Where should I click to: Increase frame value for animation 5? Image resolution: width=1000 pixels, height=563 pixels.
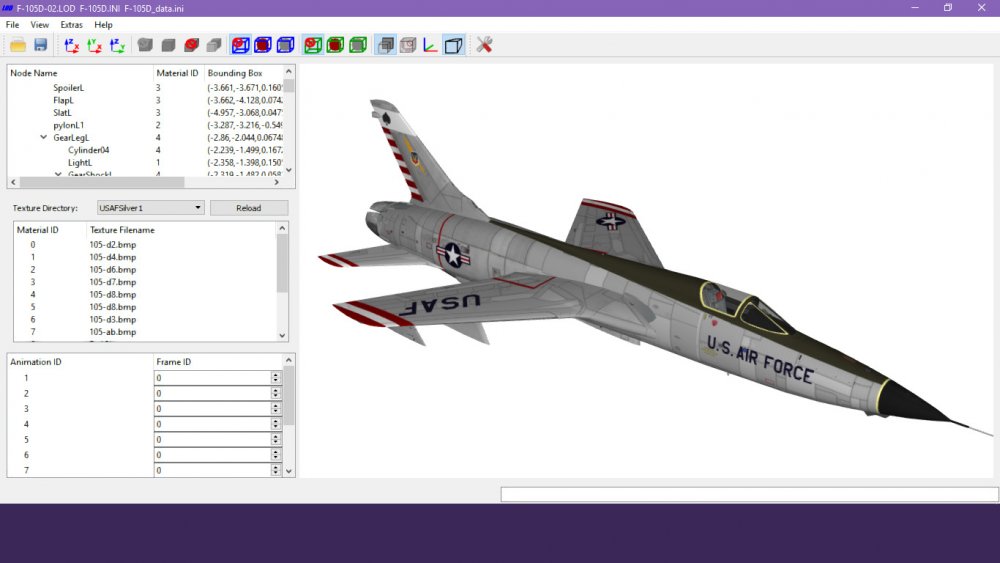coord(276,436)
